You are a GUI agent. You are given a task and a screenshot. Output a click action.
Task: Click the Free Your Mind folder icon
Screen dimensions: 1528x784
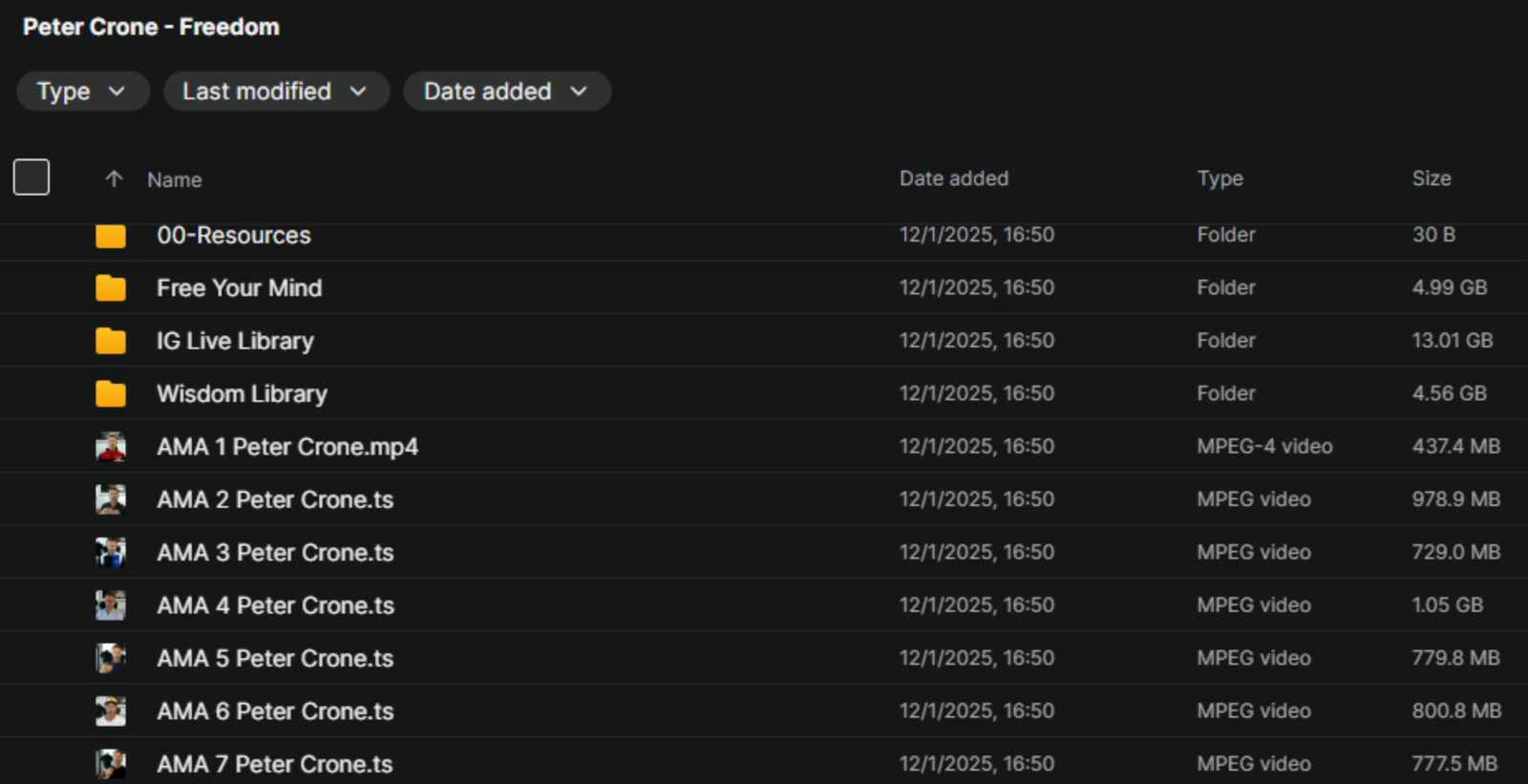pos(111,287)
